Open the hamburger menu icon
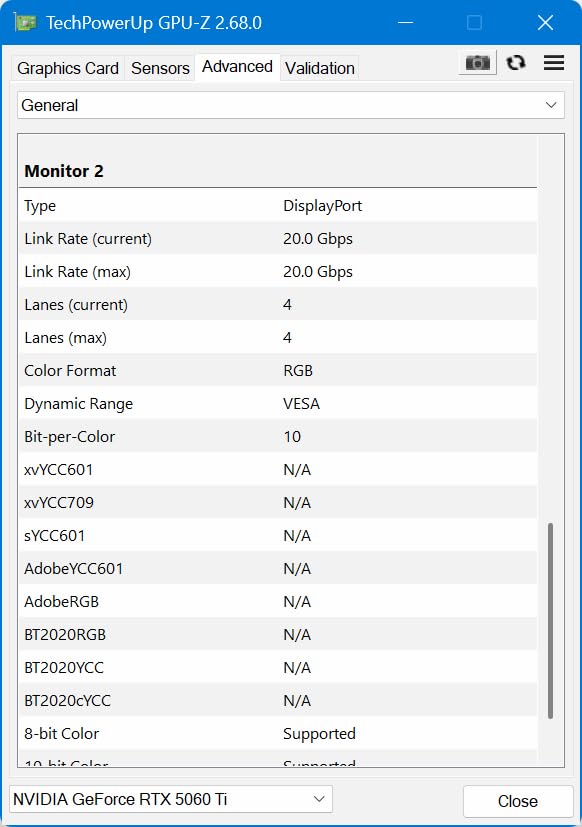The width and height of the screenshot is (582, 827). pos(554,63)
